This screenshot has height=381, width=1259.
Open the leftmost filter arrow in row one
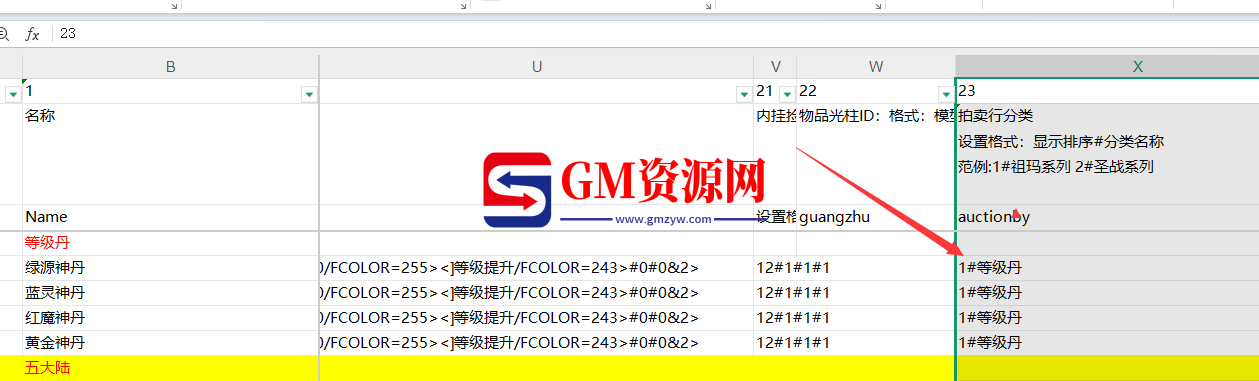coord(13,94)
